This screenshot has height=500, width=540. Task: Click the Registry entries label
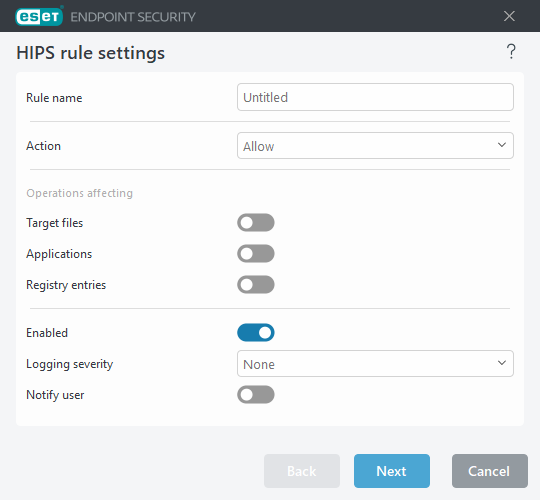point(66,285)
